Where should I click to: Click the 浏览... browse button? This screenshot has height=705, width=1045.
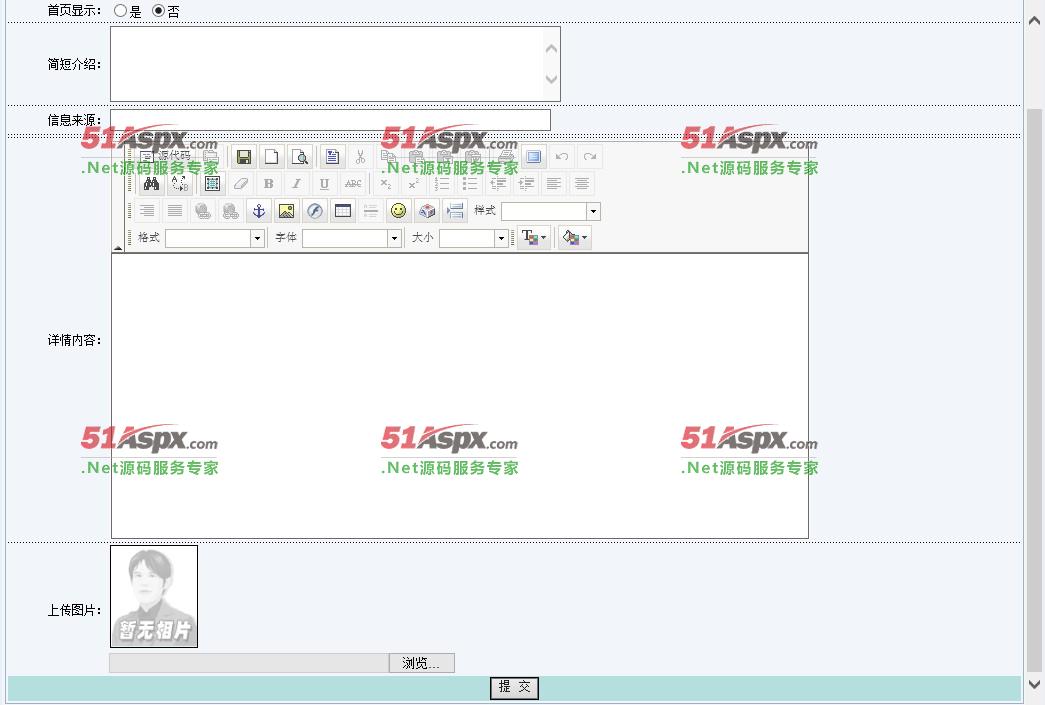tap(422, 663)
